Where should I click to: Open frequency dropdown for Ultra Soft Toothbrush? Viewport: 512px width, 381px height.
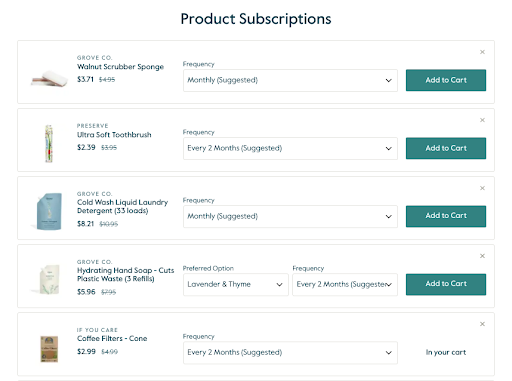(290, 148)
